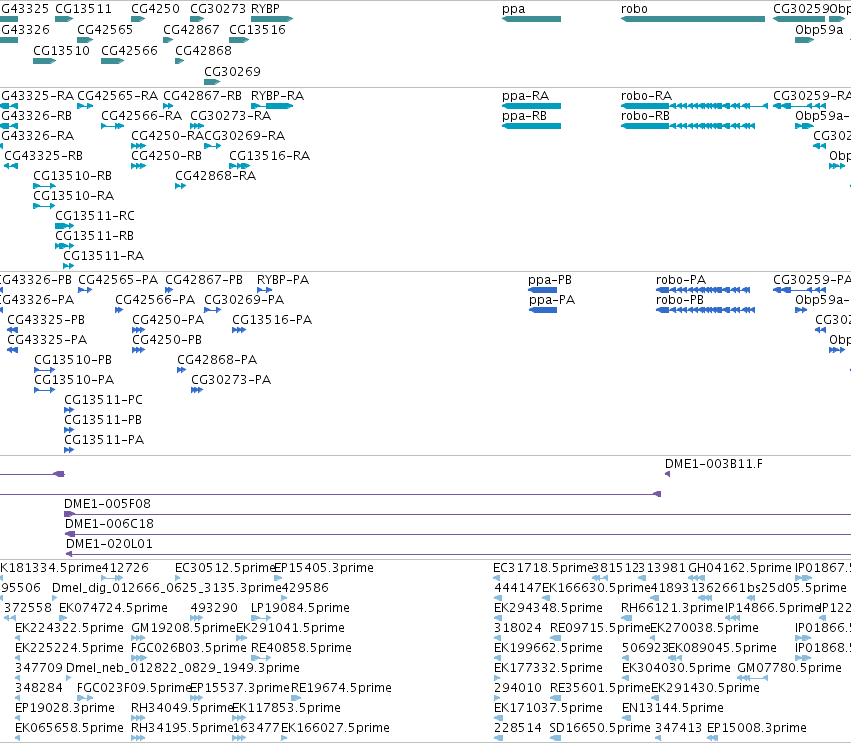Click the CG42566 gene label
The image size is (851, 743).
coord(129,51)
